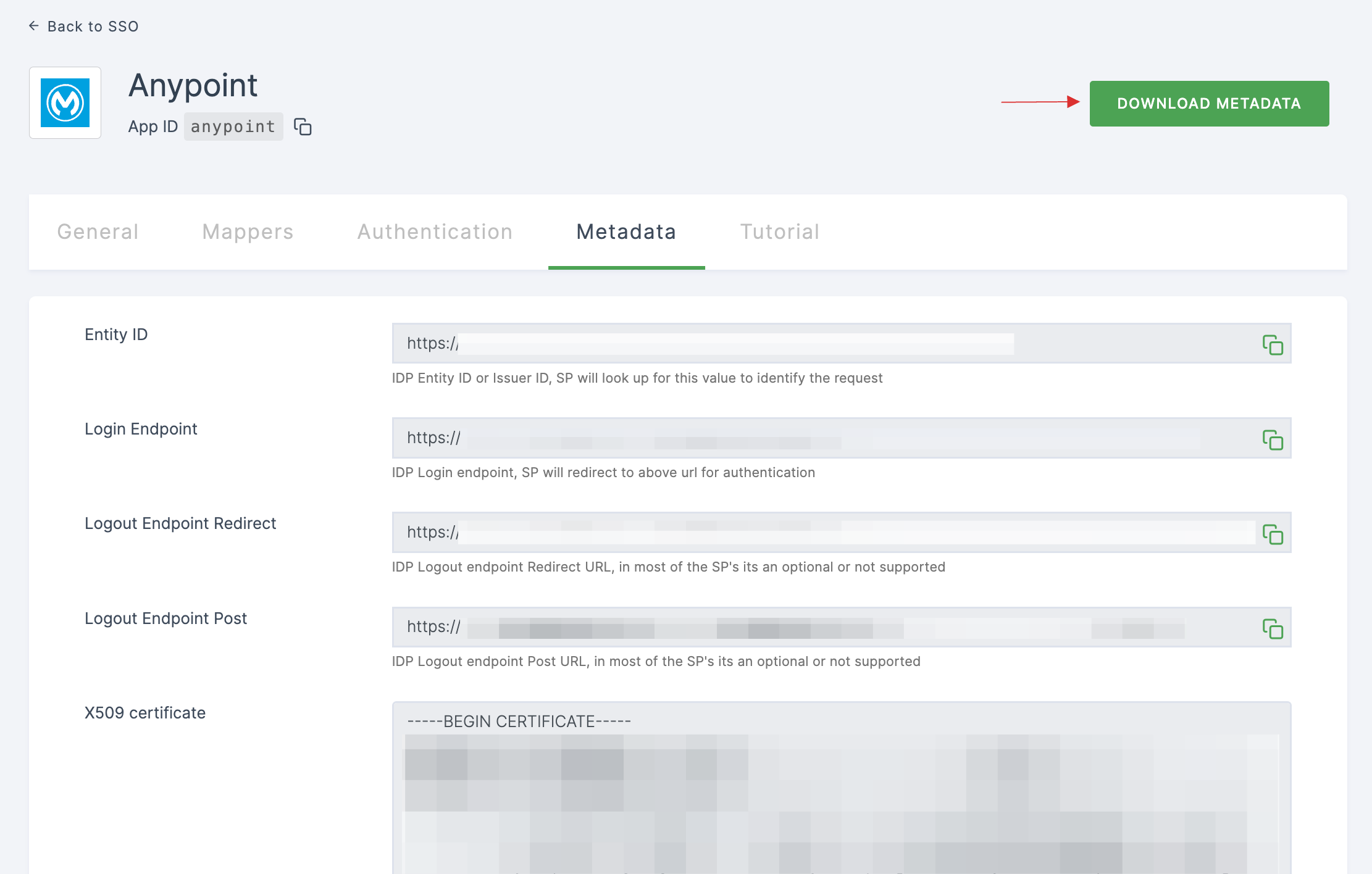1372x874 pixels.
Task: Copy the Login Endpoint URL
Action: (x=1273, y=439)
